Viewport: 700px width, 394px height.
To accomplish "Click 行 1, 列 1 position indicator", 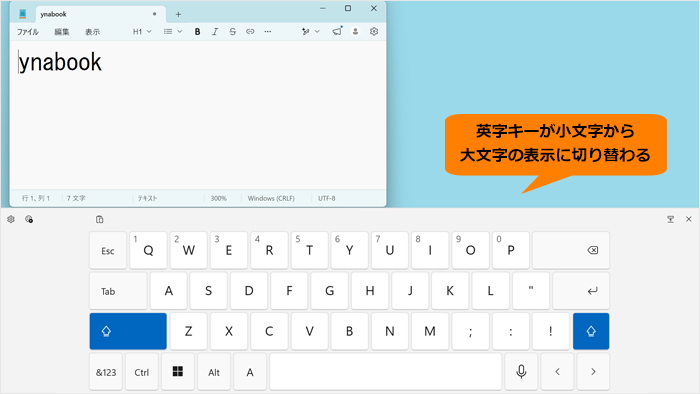I will 36,198.
